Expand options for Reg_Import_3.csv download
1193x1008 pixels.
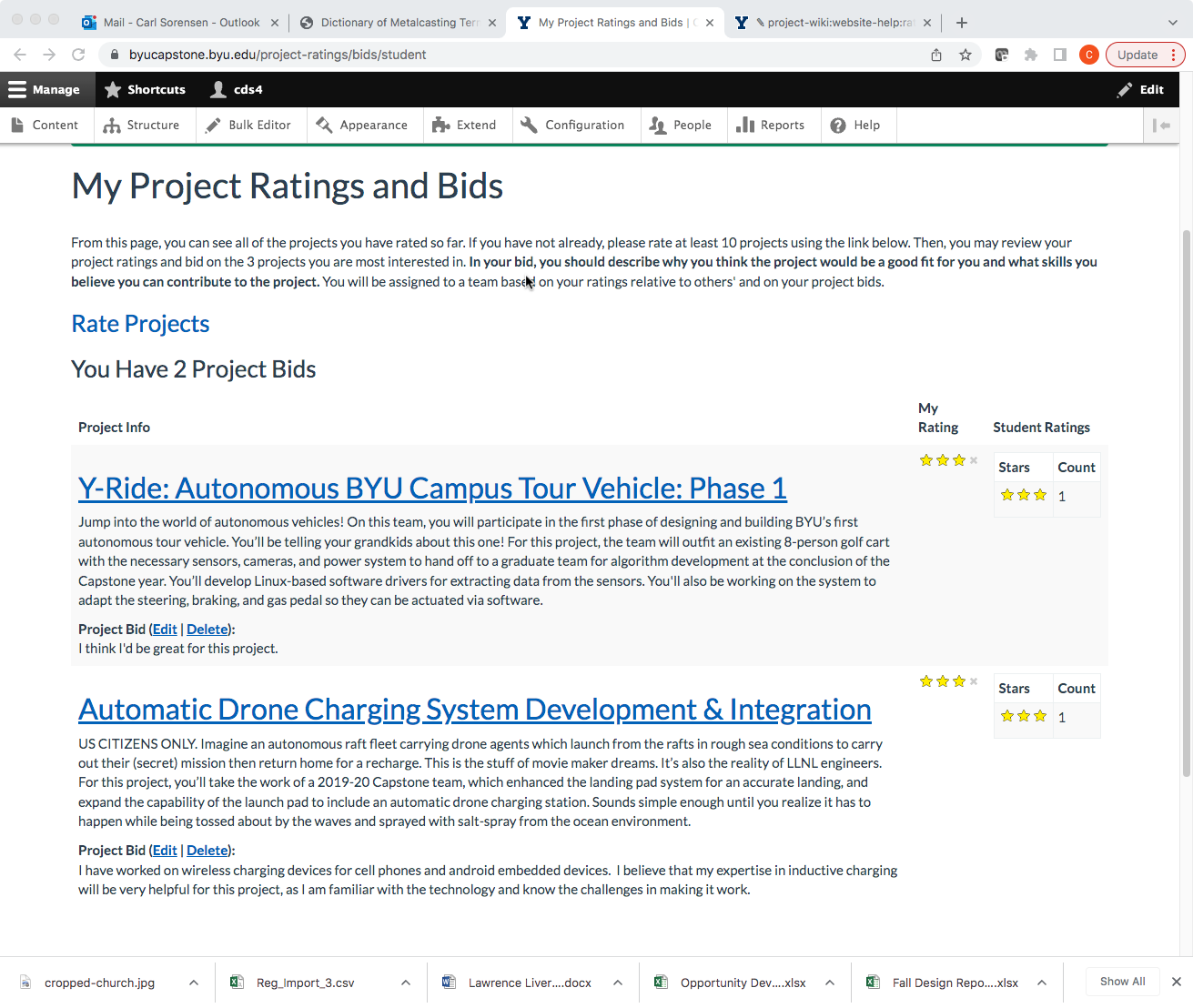click(x=406, y=983)
